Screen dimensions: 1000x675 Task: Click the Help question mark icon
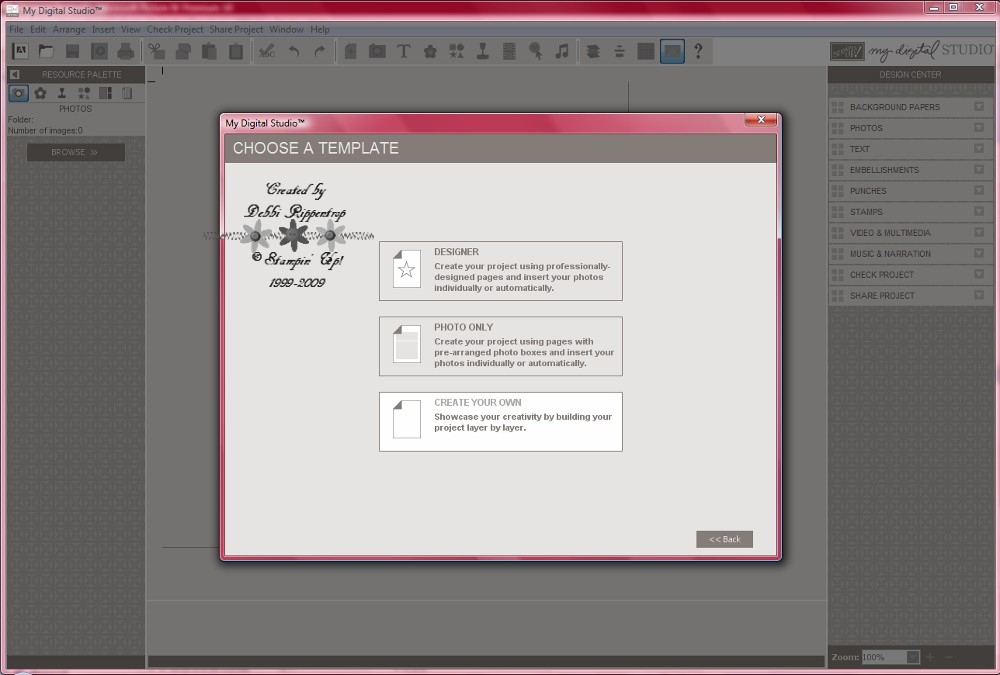click(x=698, y=51)
